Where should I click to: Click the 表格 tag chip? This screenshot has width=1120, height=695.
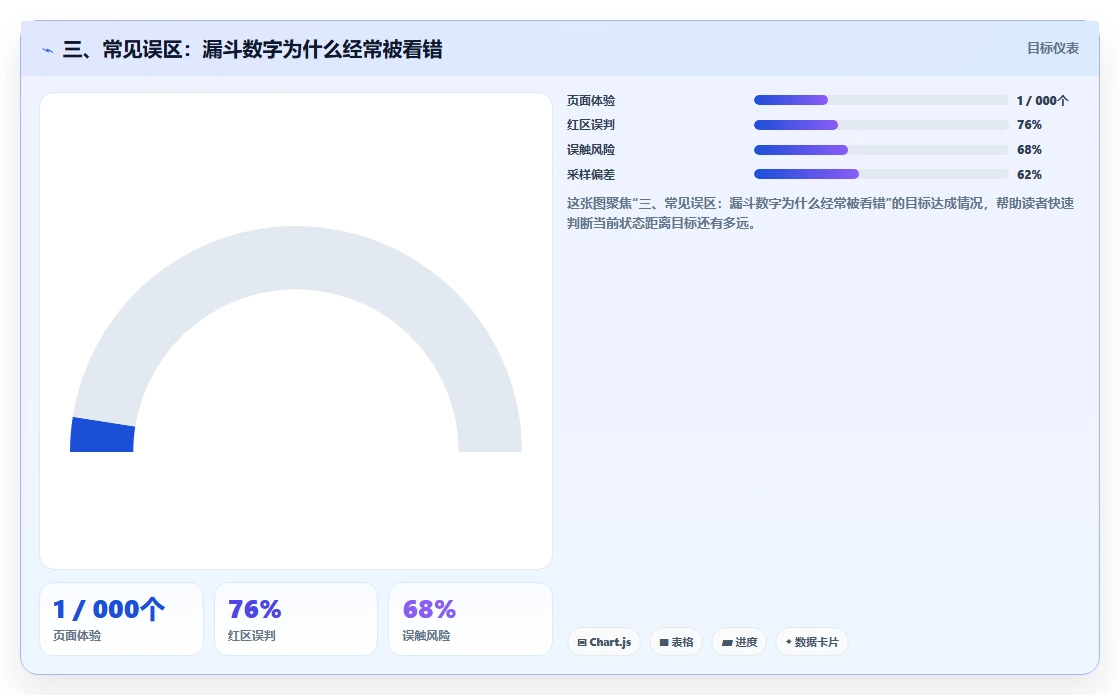[676, 641]
